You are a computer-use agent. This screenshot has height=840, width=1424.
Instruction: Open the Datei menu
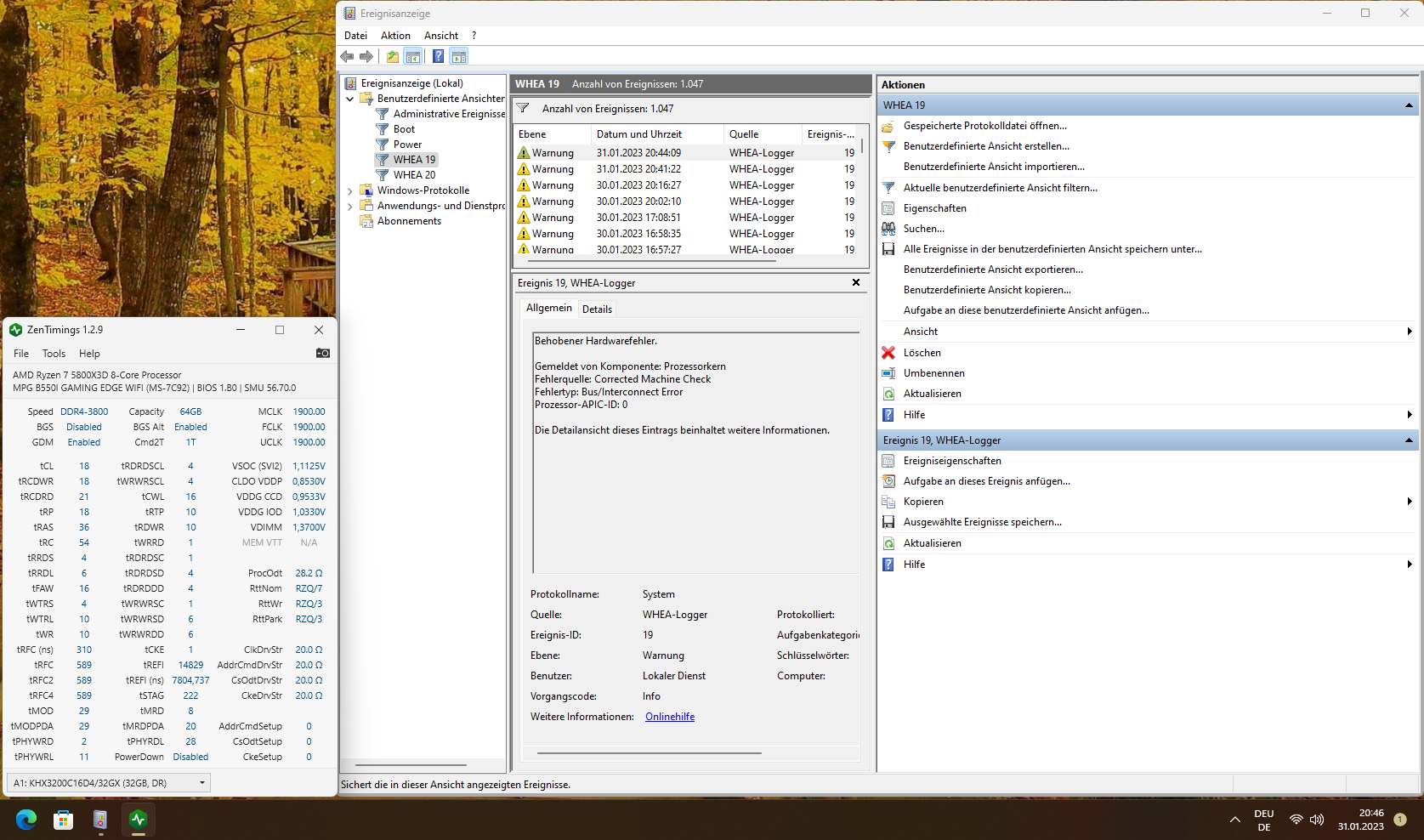tap(355, 36)
